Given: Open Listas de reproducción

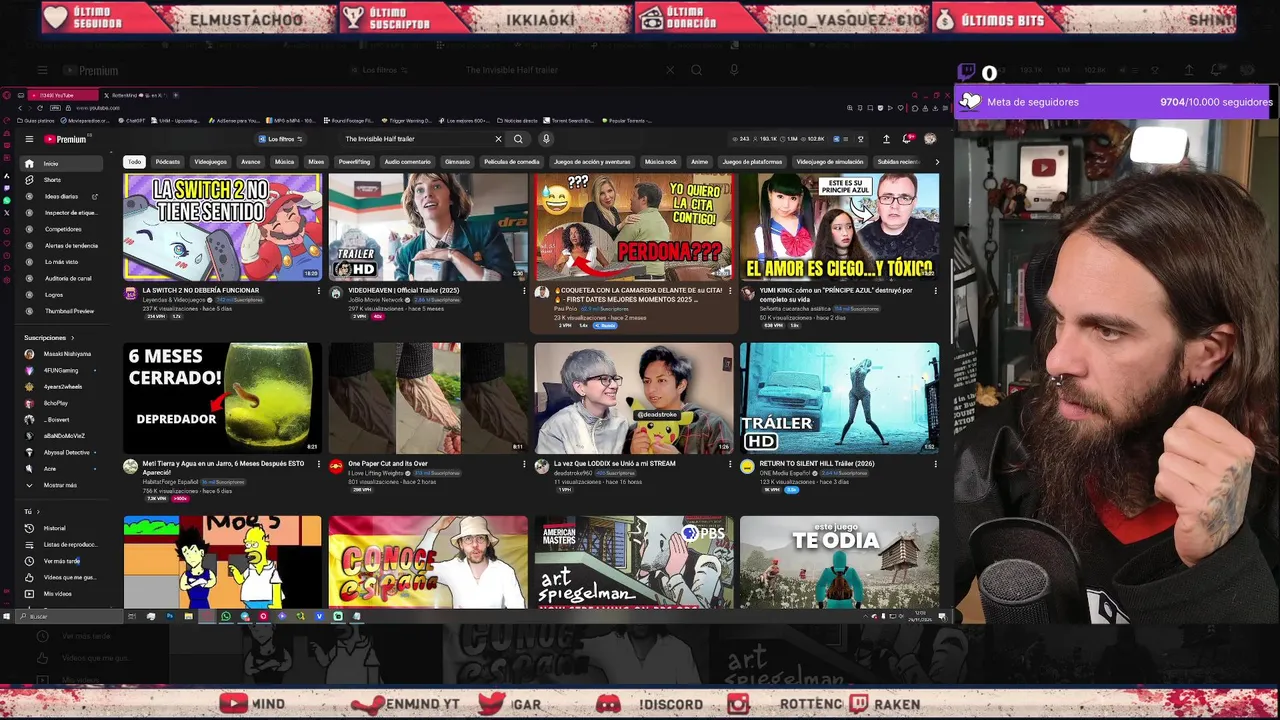Looking at the screenshot, I should 62,544.
